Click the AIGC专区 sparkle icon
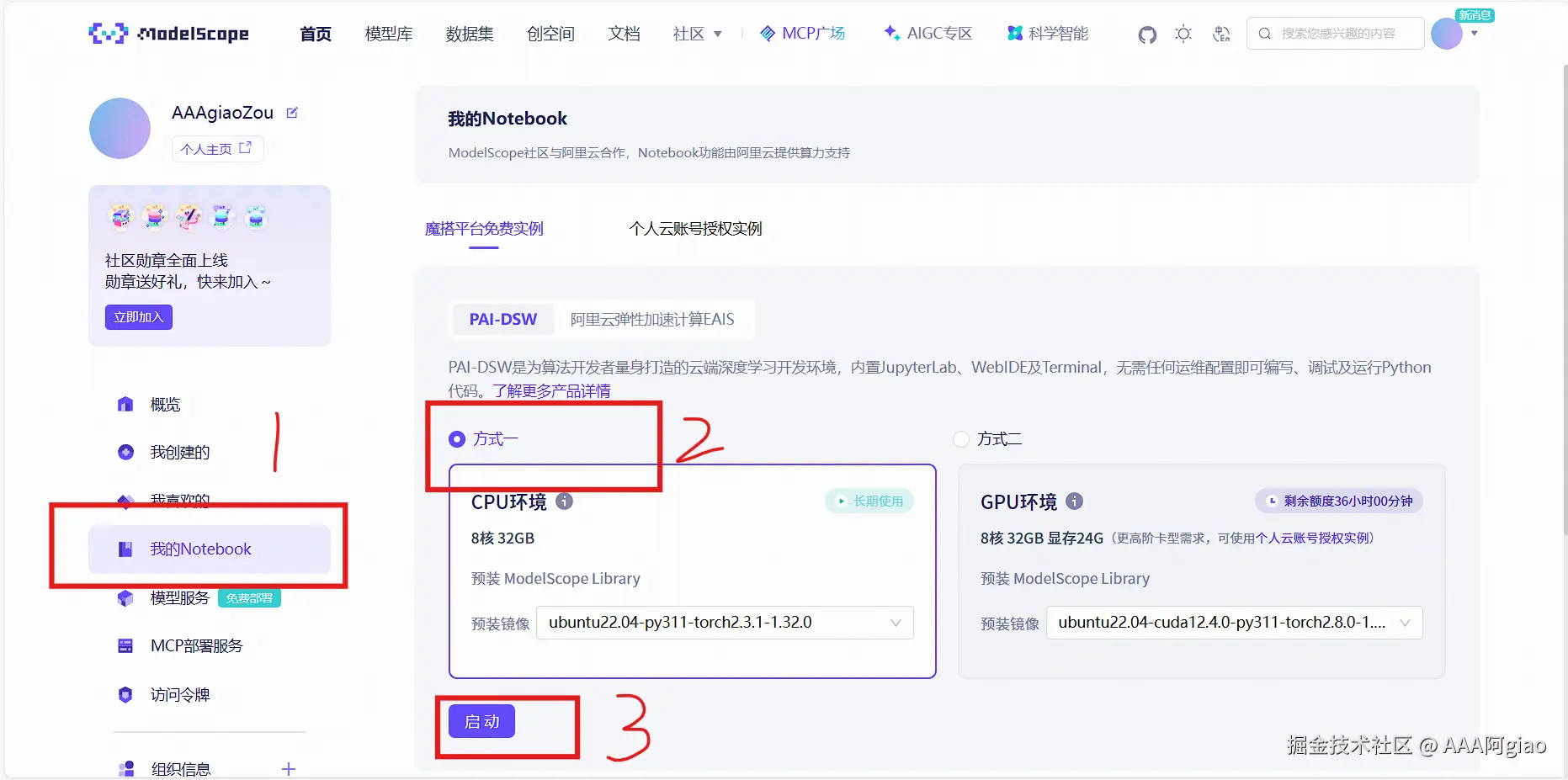 click(x=892, y=33)
